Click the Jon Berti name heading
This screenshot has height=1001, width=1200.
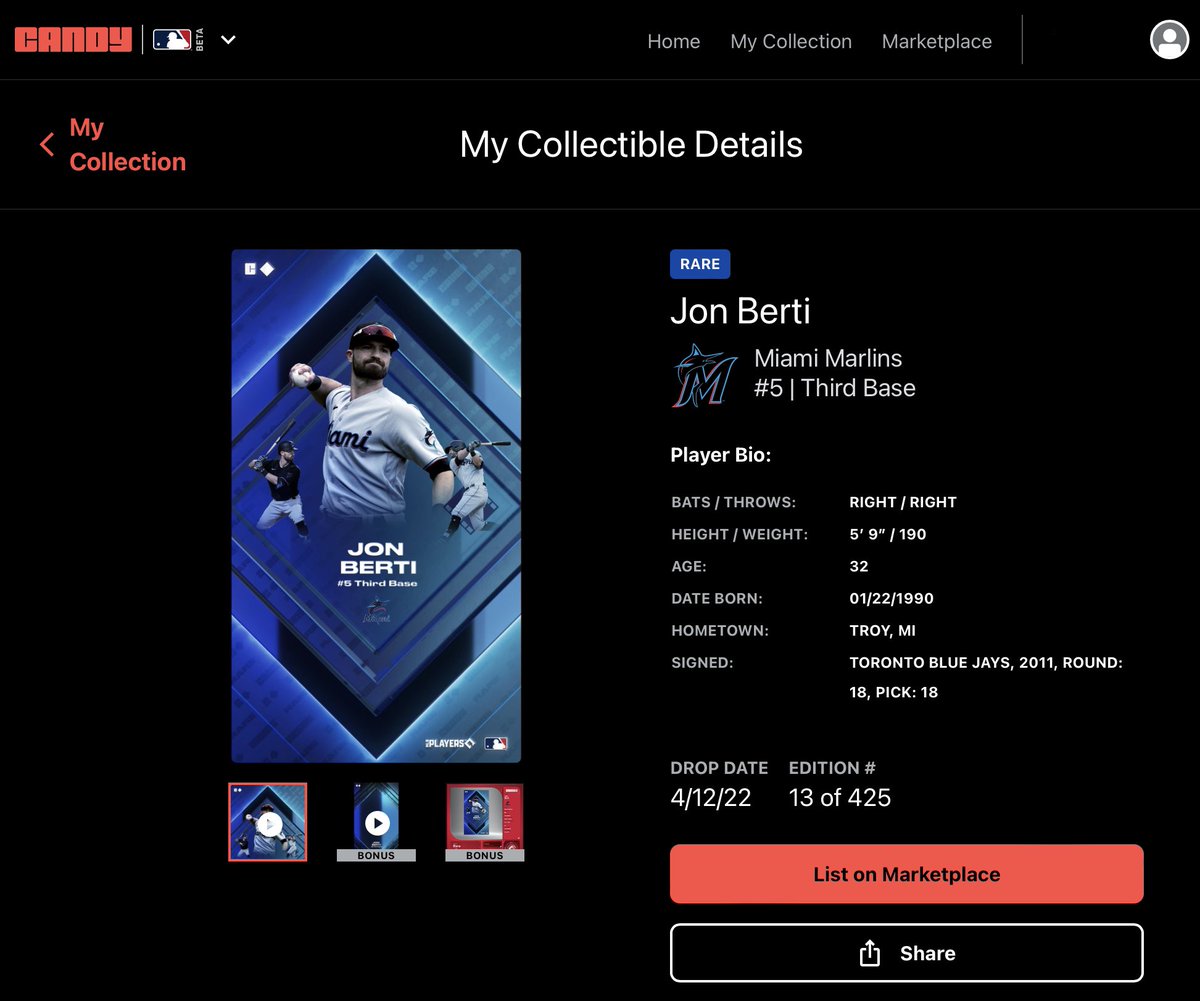tap(740, 311)
